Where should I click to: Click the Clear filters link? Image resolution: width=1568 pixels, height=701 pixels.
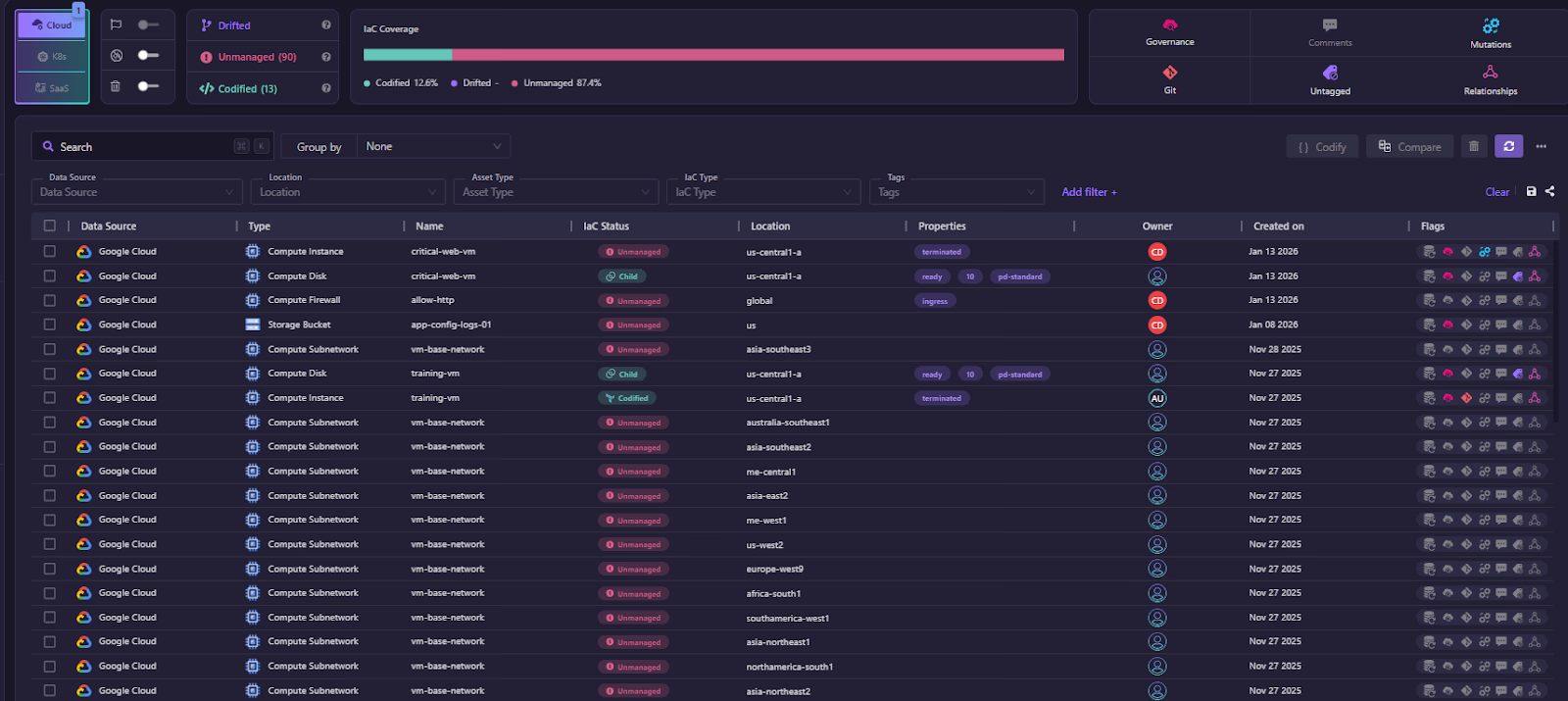(x=1496, y=192)
